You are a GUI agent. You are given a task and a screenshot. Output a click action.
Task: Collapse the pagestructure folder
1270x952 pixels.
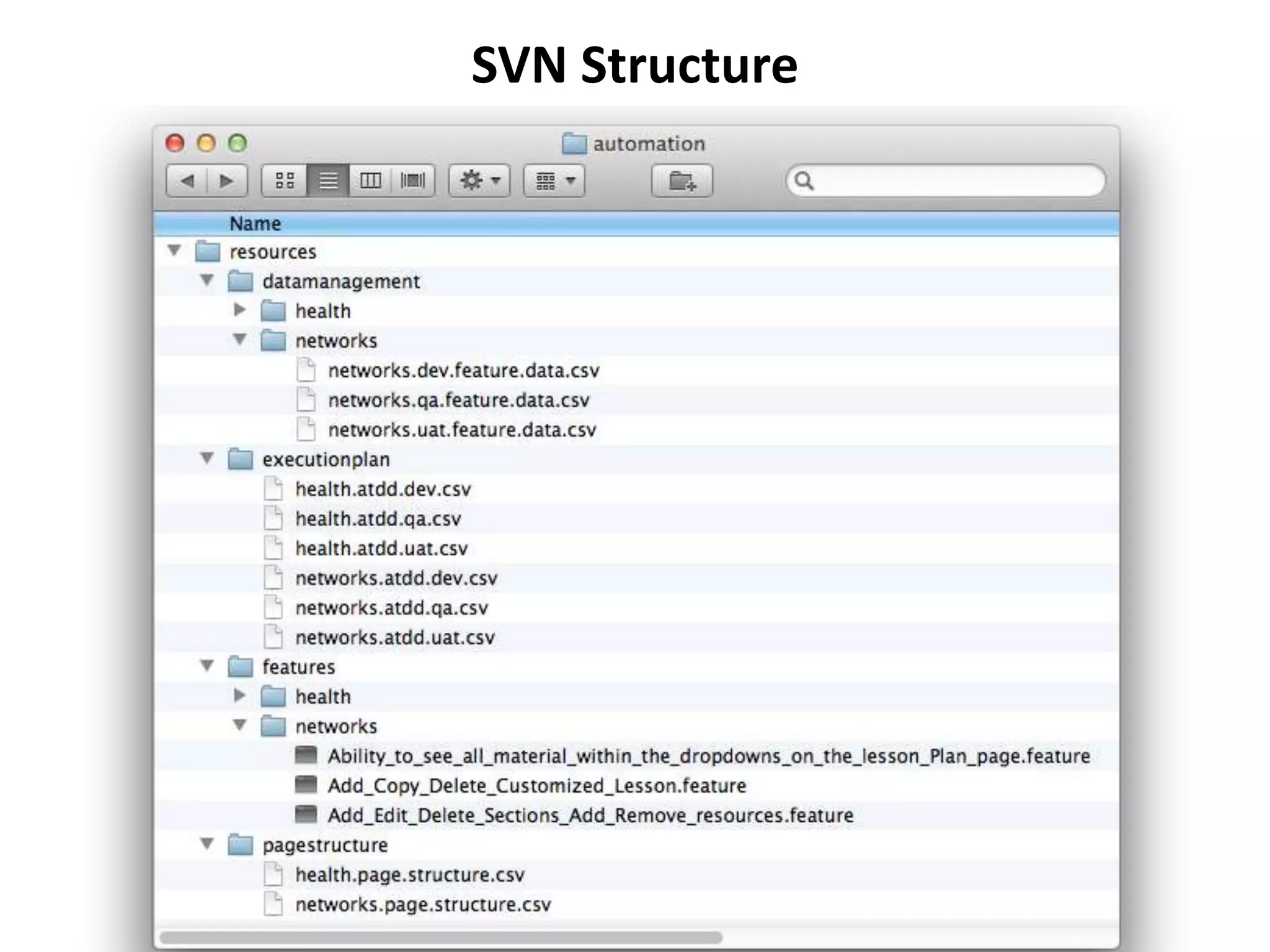point(207,844)
